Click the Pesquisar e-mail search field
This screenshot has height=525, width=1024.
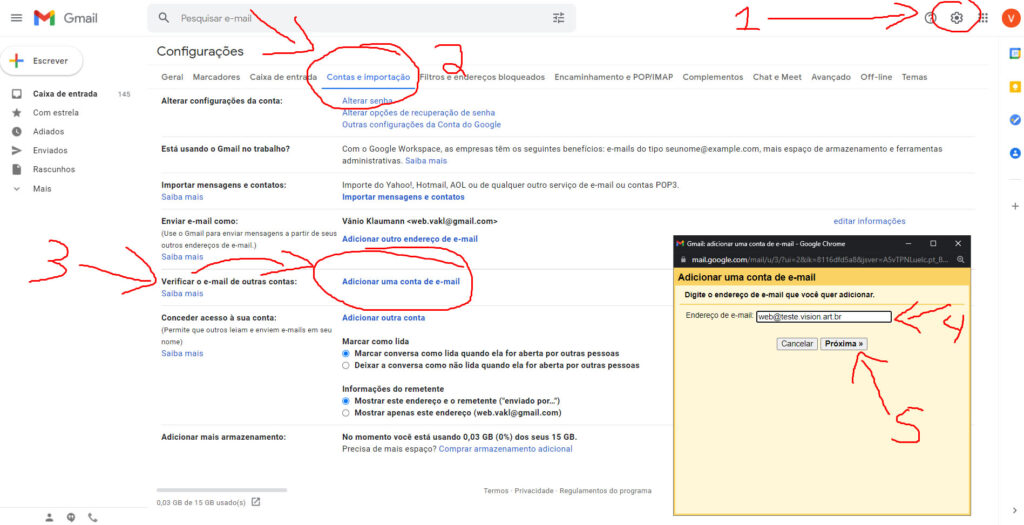click(x=362, y=18)
